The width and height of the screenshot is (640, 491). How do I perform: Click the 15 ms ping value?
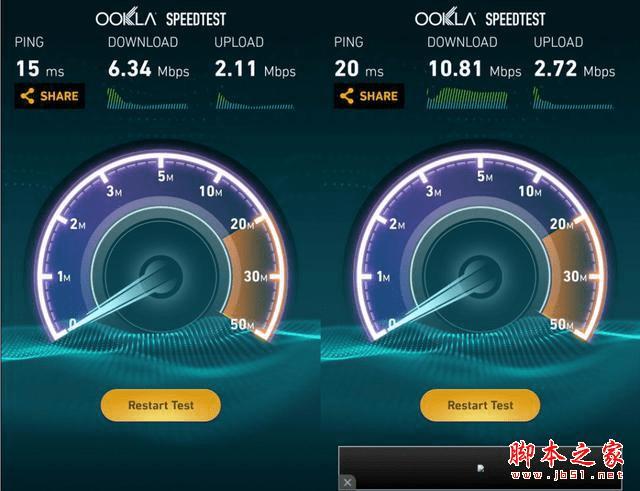click(x=40, y=69)
